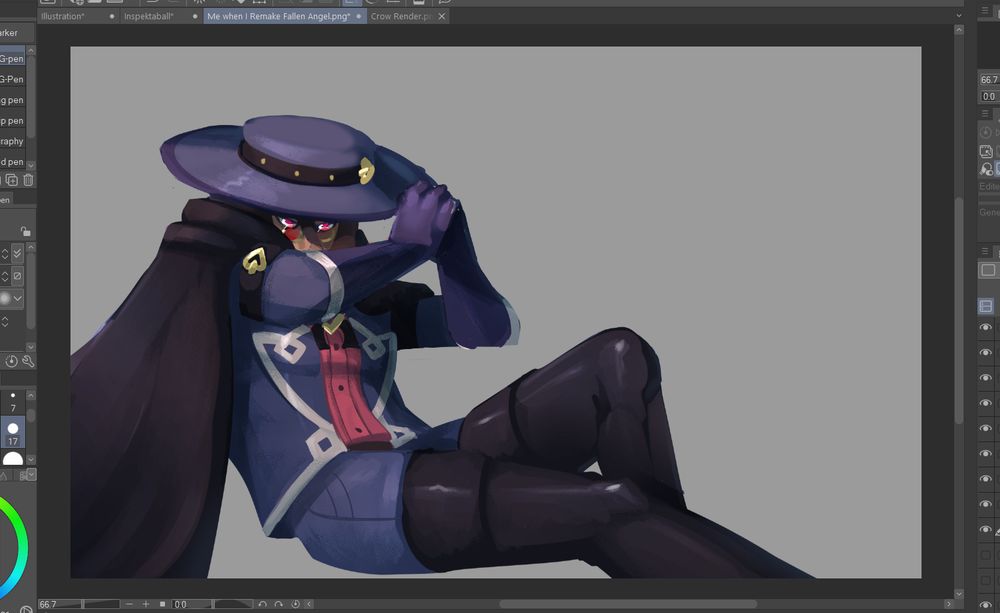This screenshot has width=1000, height=613.
Task: Click tool property panel scroll-up arrow
Action: tap(31, 247)
